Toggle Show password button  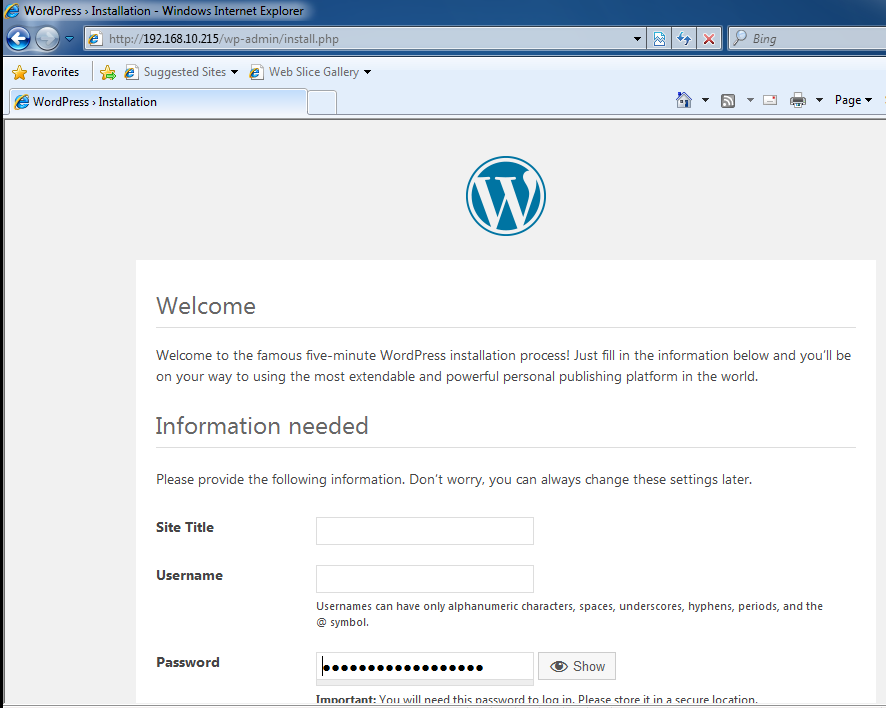(577, 666)
